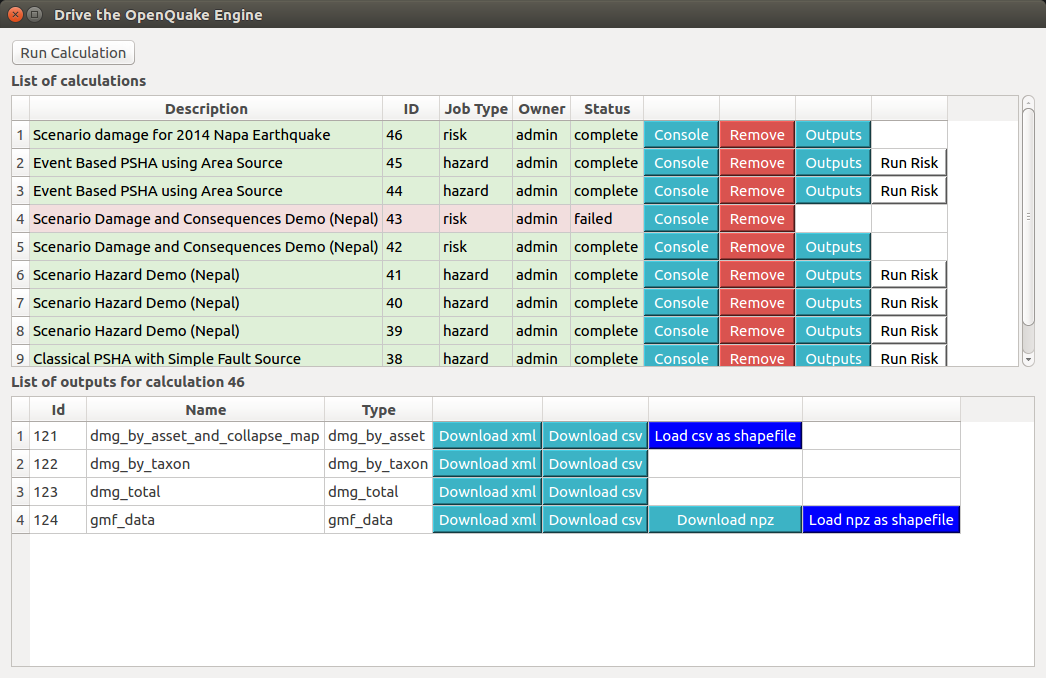1046x678 pixels.
Task: Click the Description column header
Action: click(206, 109)
